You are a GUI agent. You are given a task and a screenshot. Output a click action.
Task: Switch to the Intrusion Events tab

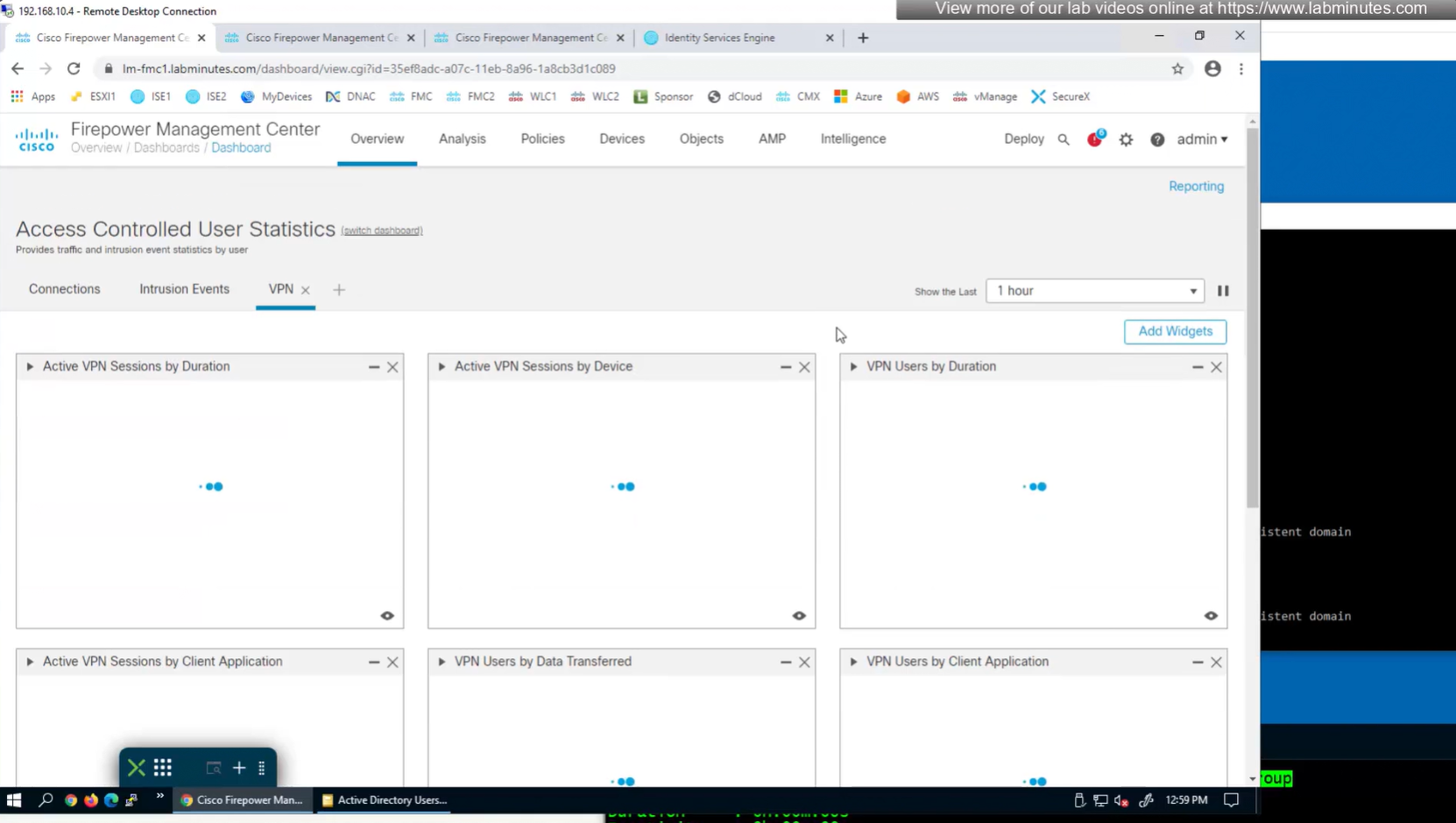184,289
